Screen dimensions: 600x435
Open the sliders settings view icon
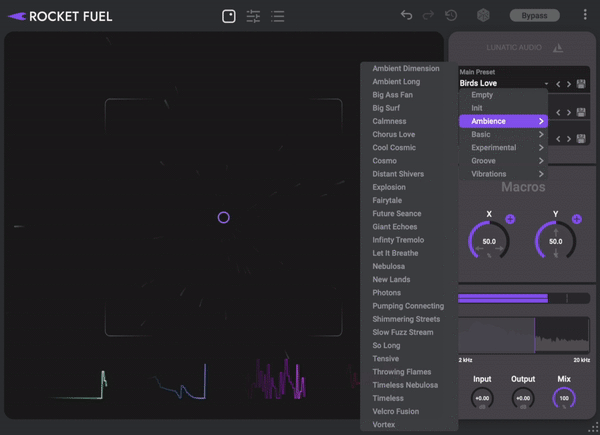(x=253, y=16)
